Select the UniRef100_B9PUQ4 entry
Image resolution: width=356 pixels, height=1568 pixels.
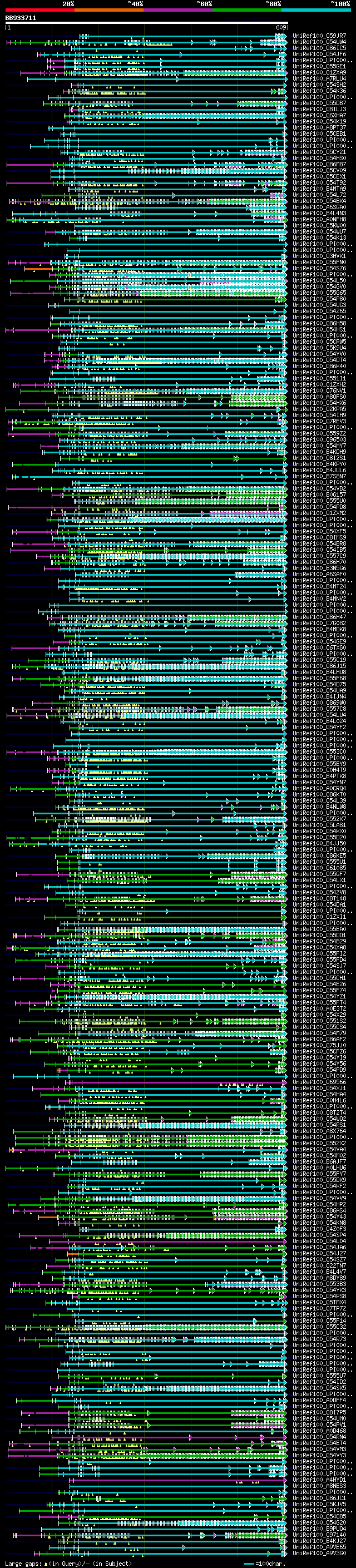point(319,1529)
